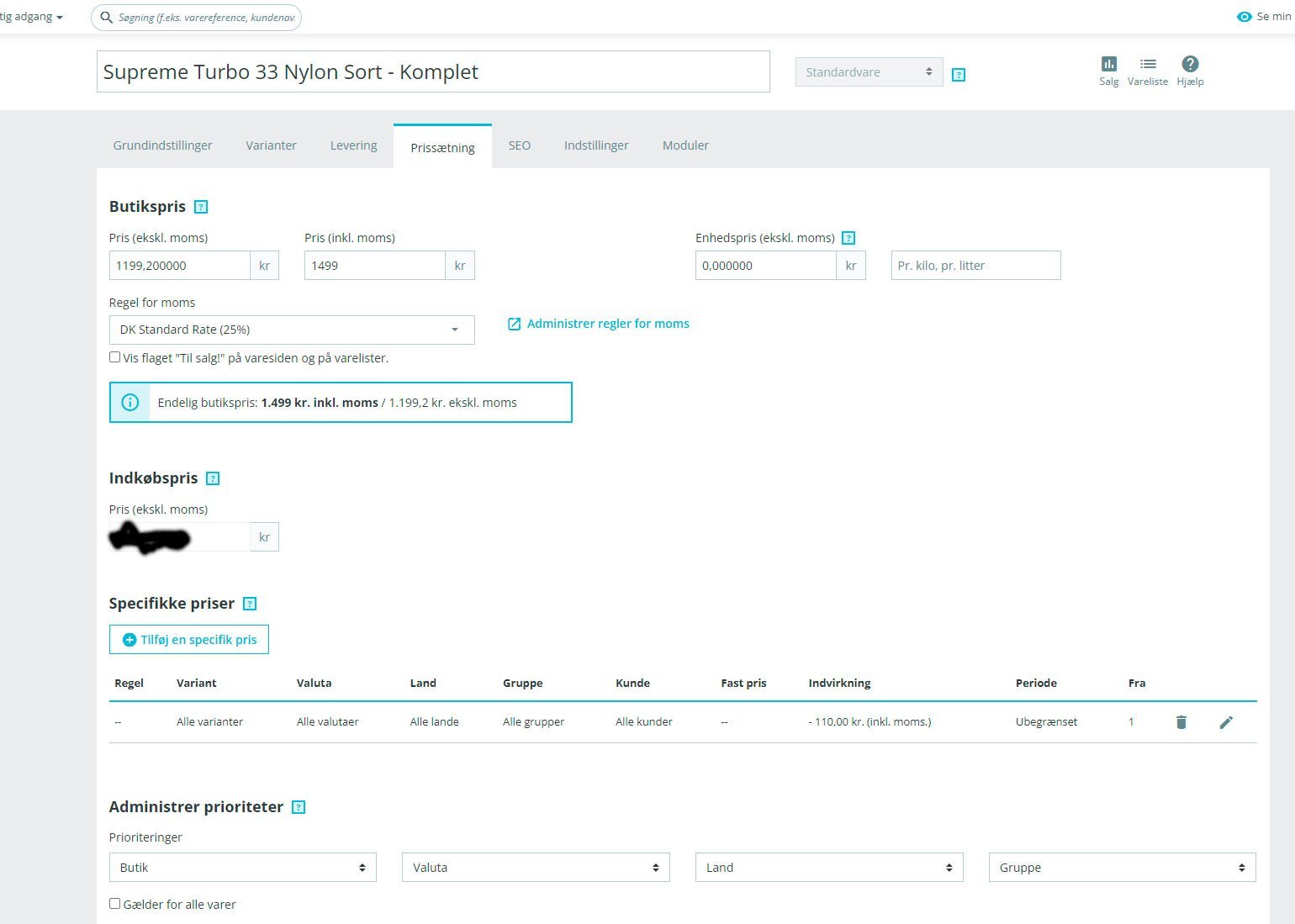
Task: Delete the specific price with trash icon
Action: 1181,722
